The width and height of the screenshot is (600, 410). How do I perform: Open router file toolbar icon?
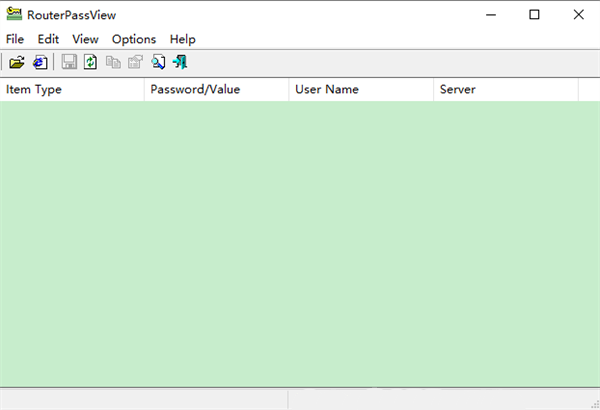click(16, 62)
